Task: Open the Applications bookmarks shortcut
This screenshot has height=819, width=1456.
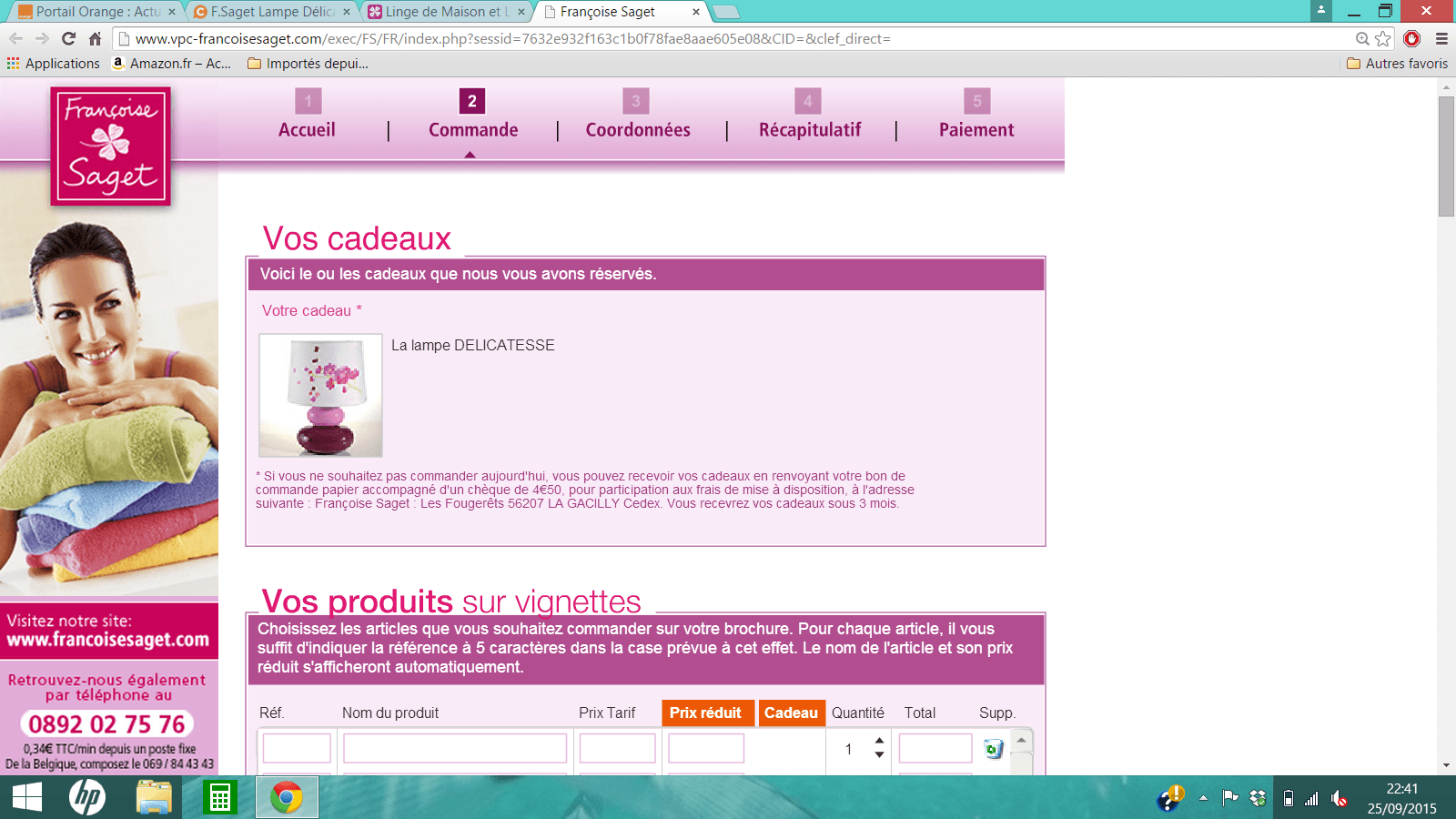Action: (54, 64)
